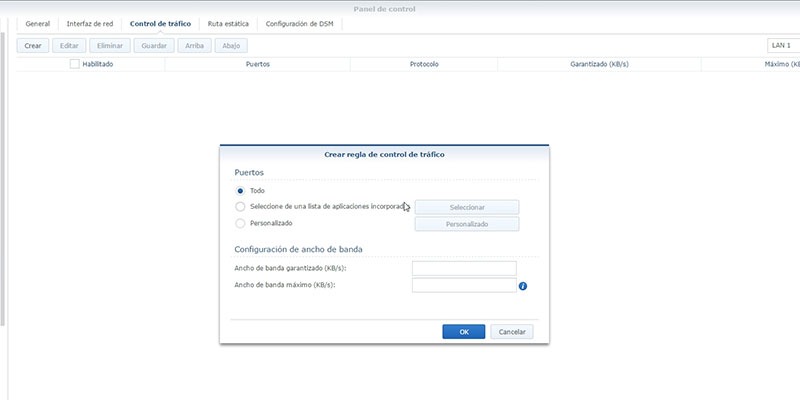
Task: Click the Guardar toolbar button
Action: pos(154,46)
